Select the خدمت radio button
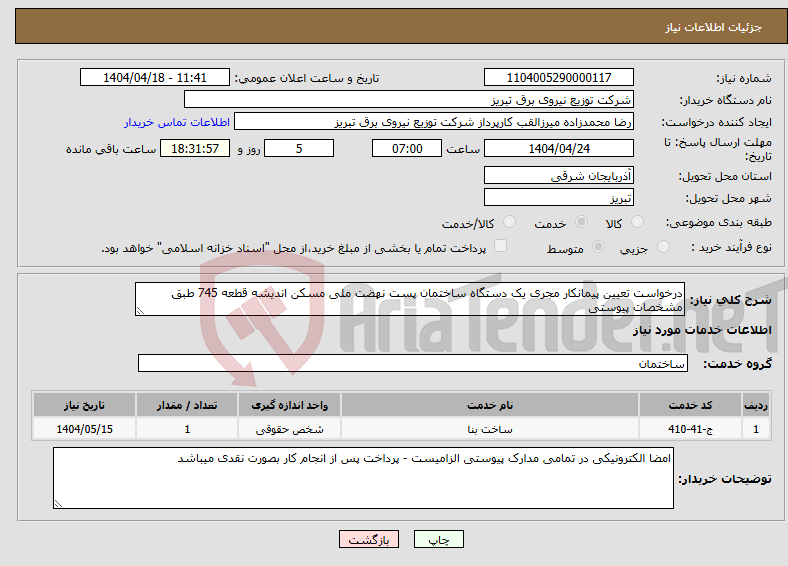The width and height of the screenshot is (788, 566). (581, 222)
